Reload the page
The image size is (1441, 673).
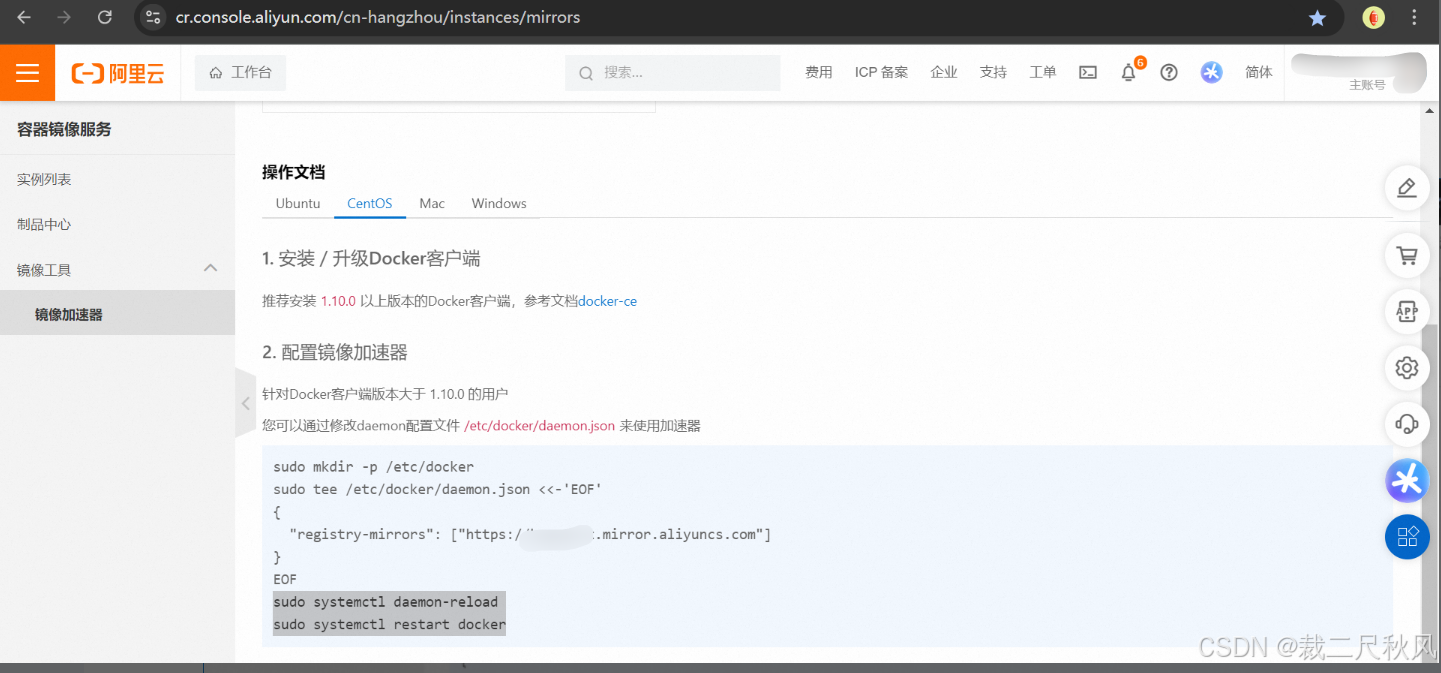coord(105,17)
